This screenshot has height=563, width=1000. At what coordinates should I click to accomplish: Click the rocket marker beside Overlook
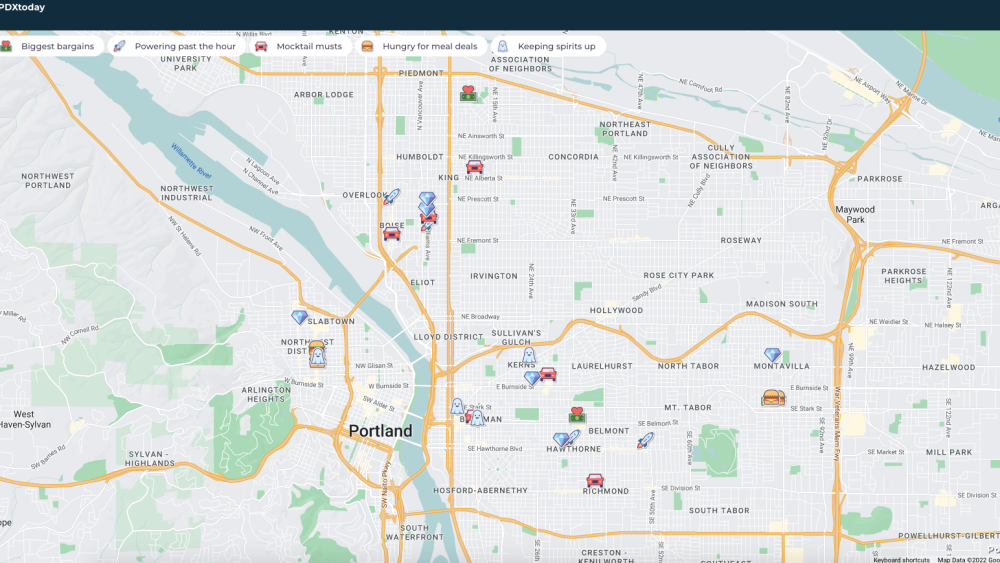click(x=392, y=196)
